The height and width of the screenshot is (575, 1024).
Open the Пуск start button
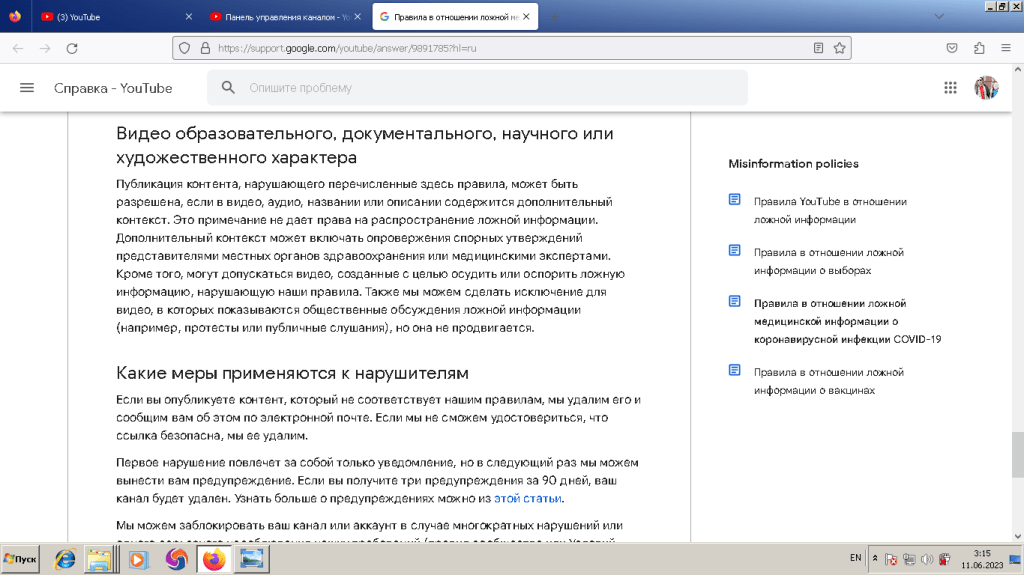click(x=21, y=558)
